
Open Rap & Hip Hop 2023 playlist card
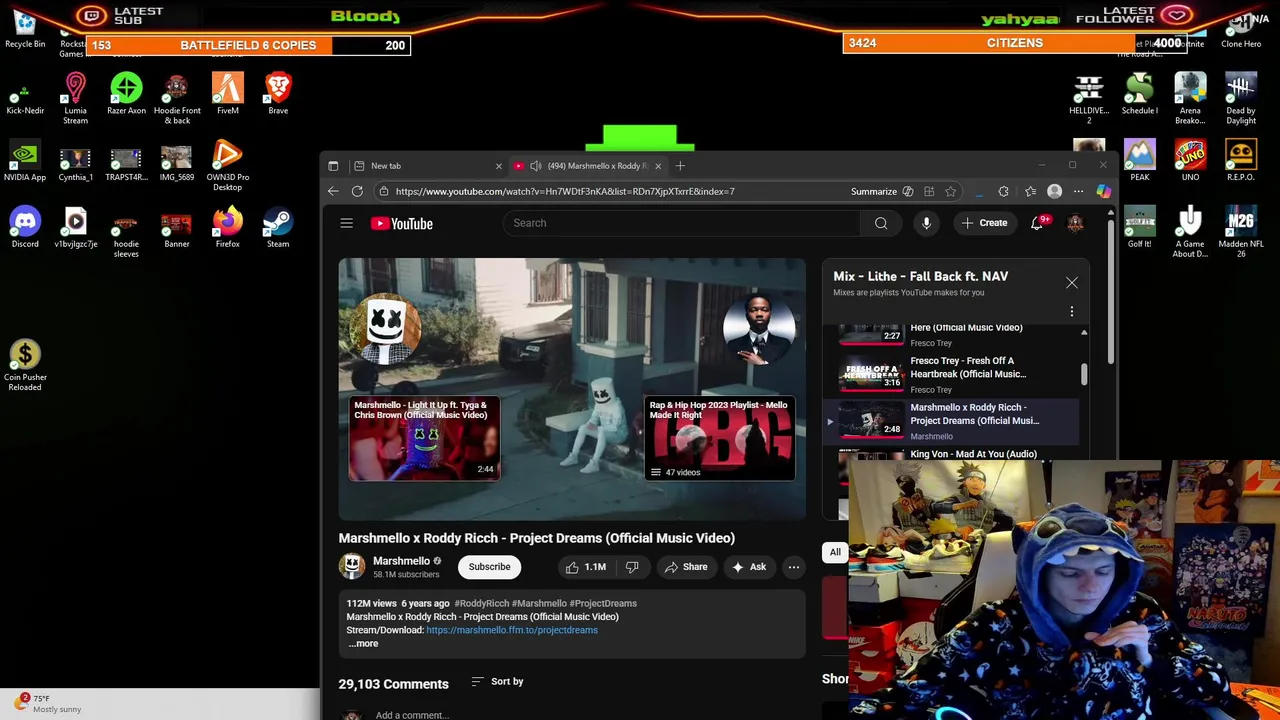tap(720, 439)
